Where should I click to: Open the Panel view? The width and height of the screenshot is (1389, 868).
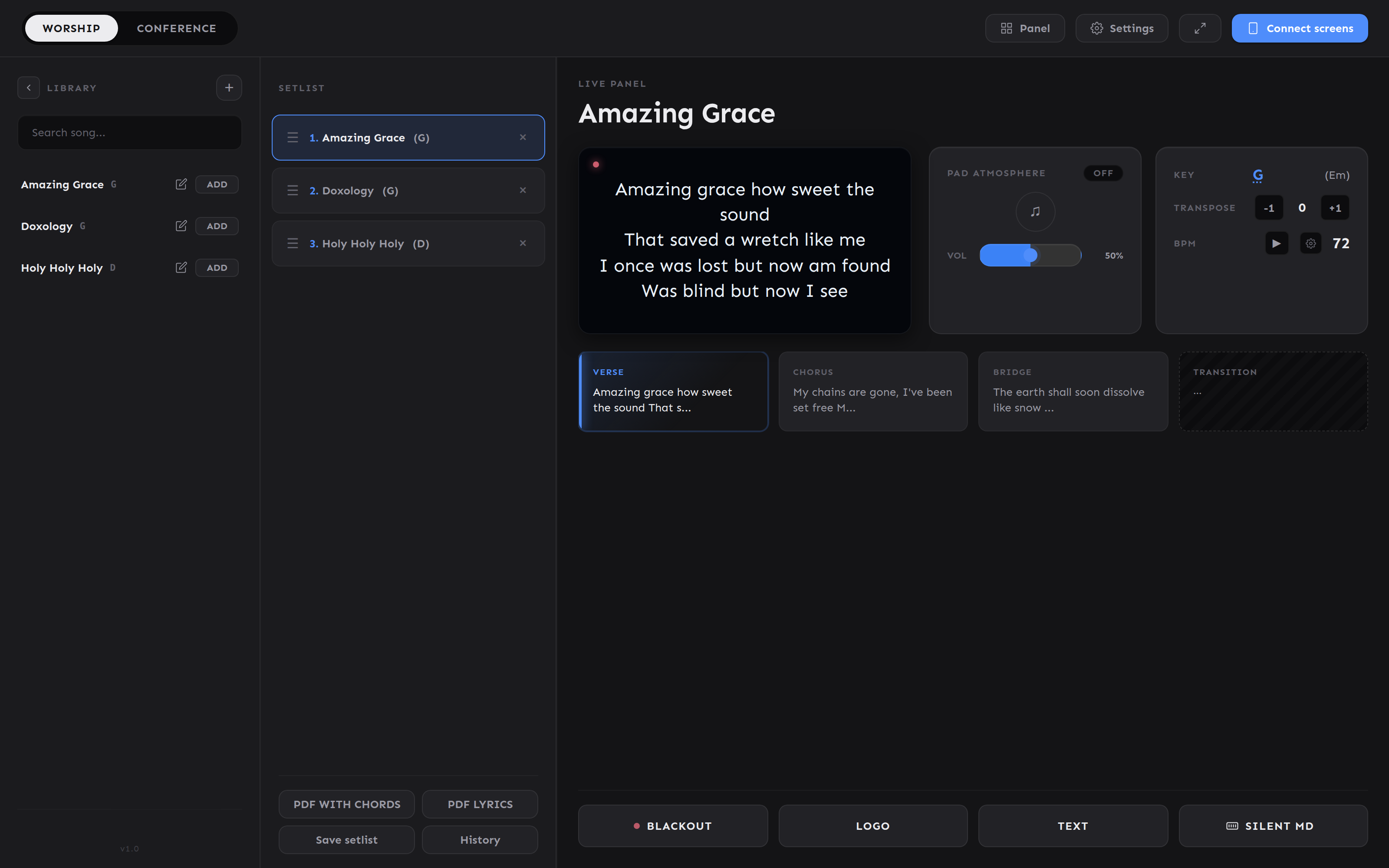(1025, 28)
